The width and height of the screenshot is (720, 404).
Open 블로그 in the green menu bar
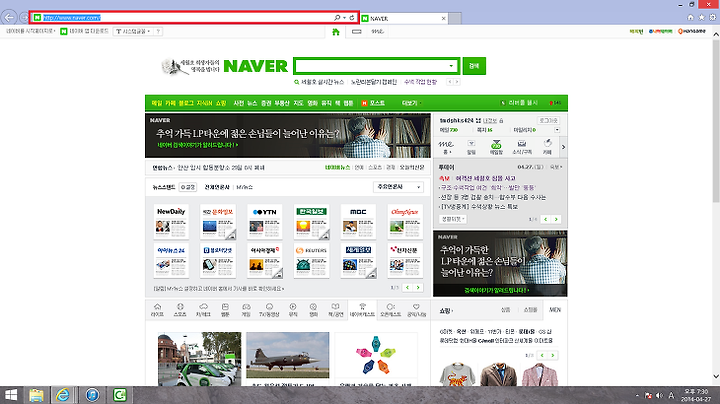(186, 103)
